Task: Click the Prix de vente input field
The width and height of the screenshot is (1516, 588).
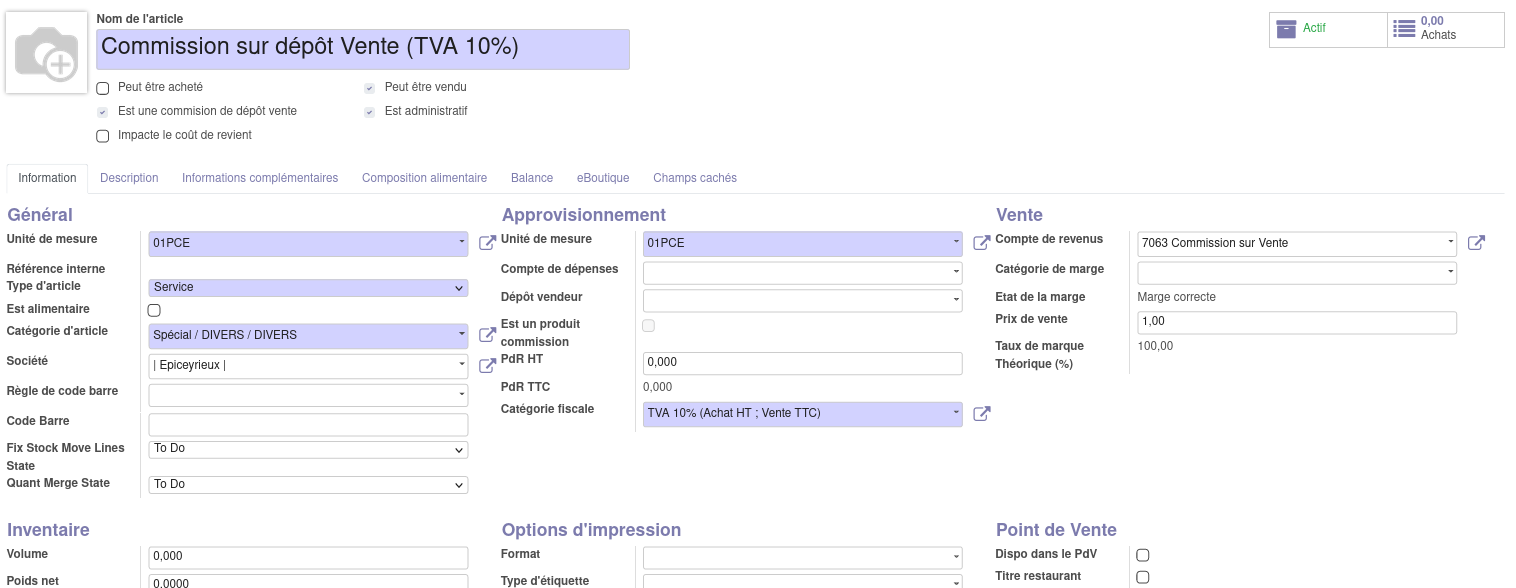Action: pos(1296,323)
